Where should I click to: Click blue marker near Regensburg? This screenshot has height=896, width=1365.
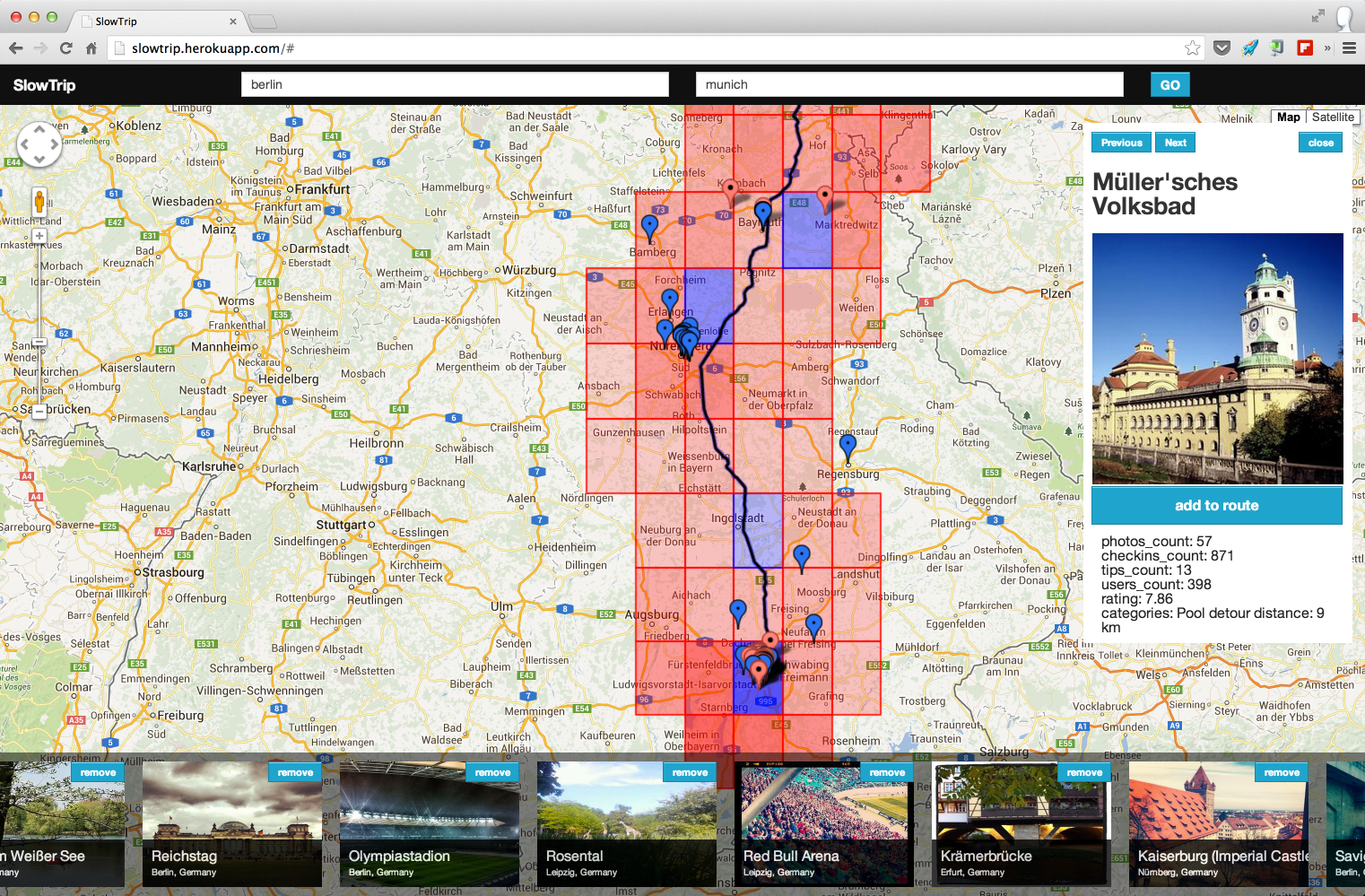(848, 447)
